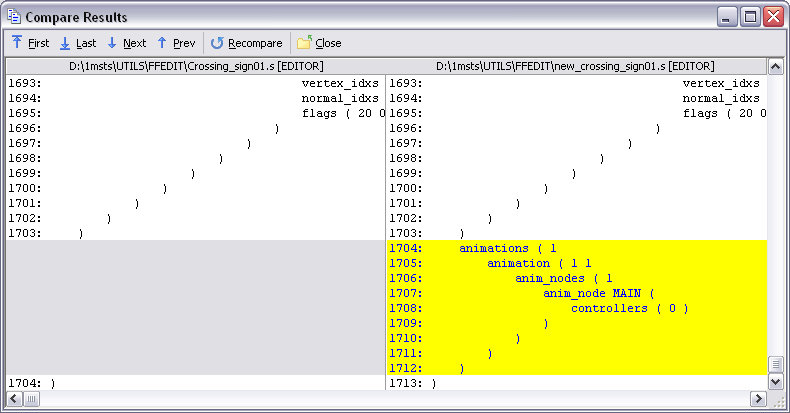Close the Compare Results window with X
Screen dimensions: 790x413
[x=773, y=17]
